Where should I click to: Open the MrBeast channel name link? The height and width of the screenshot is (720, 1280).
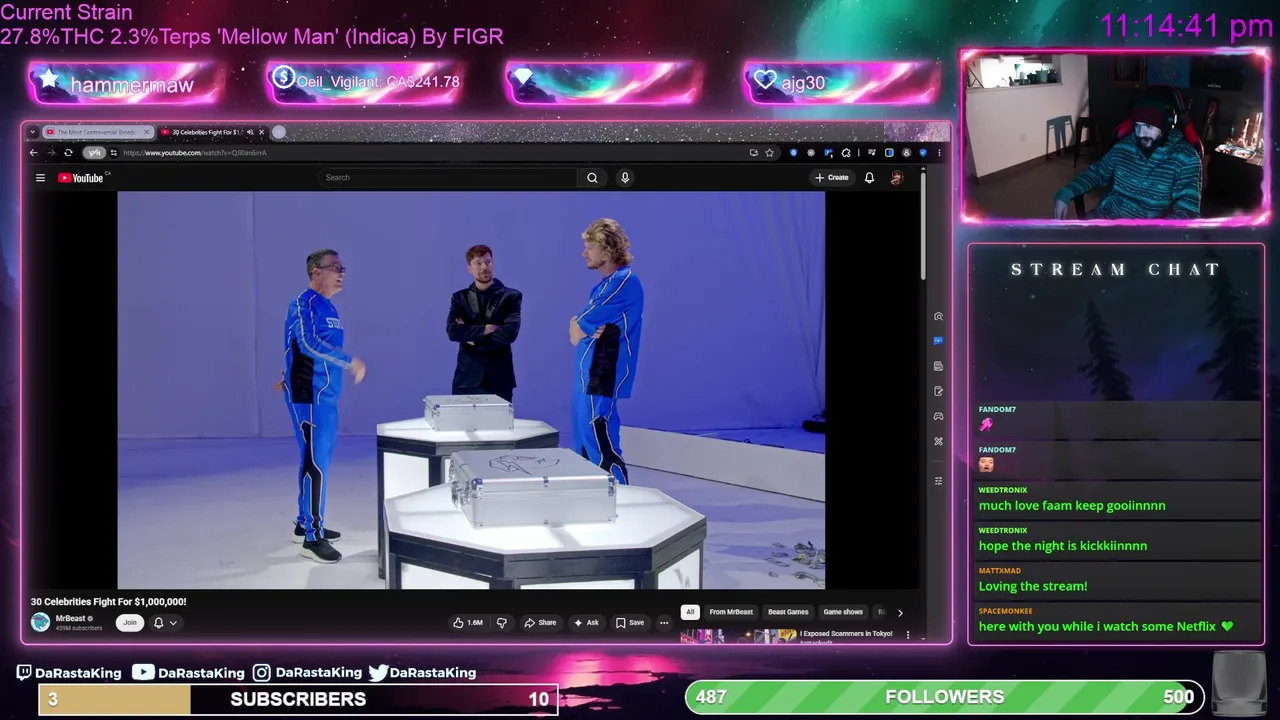(70, 618)
